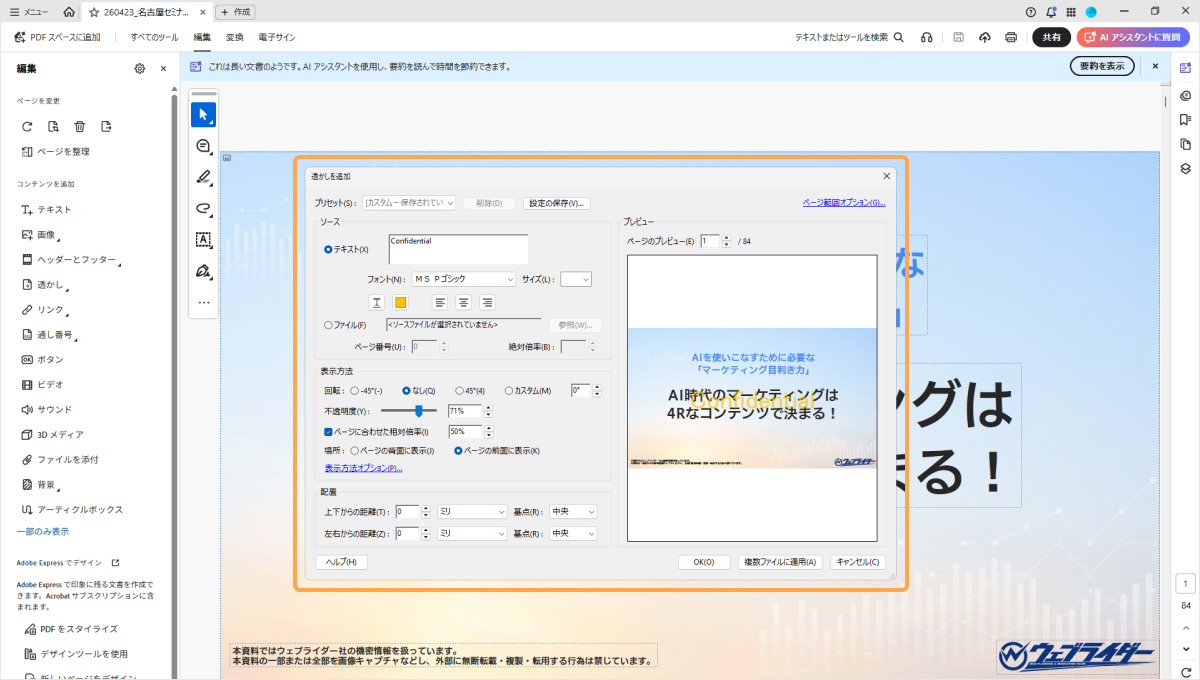The height and width of the screenshot is (680, 1200).
Task: Click the 設定の保存 button
Action: [x=557, y=203]
